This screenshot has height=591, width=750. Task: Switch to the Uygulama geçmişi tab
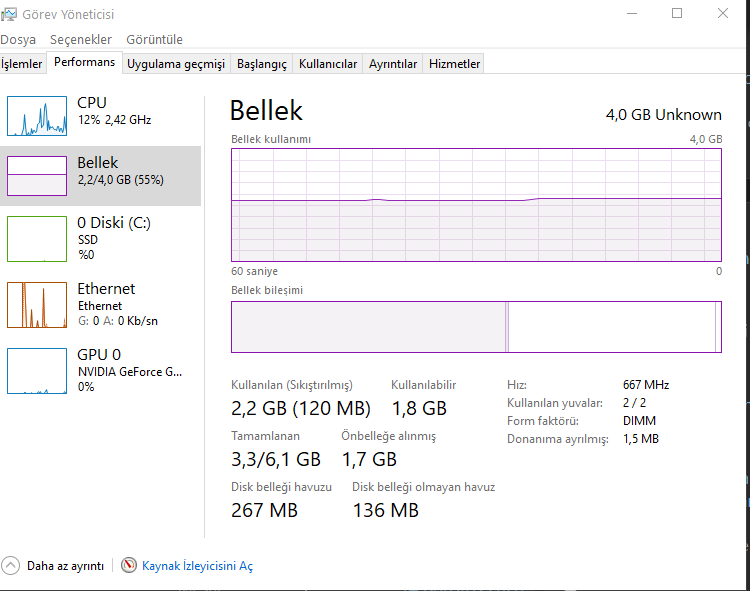point(176,64)
